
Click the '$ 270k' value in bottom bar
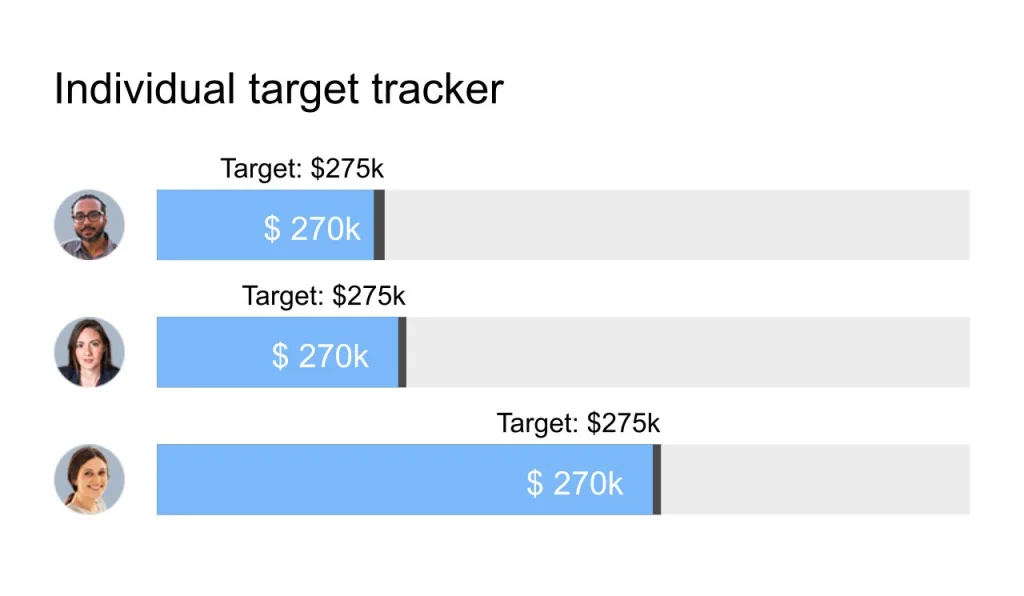pos(575,483)
